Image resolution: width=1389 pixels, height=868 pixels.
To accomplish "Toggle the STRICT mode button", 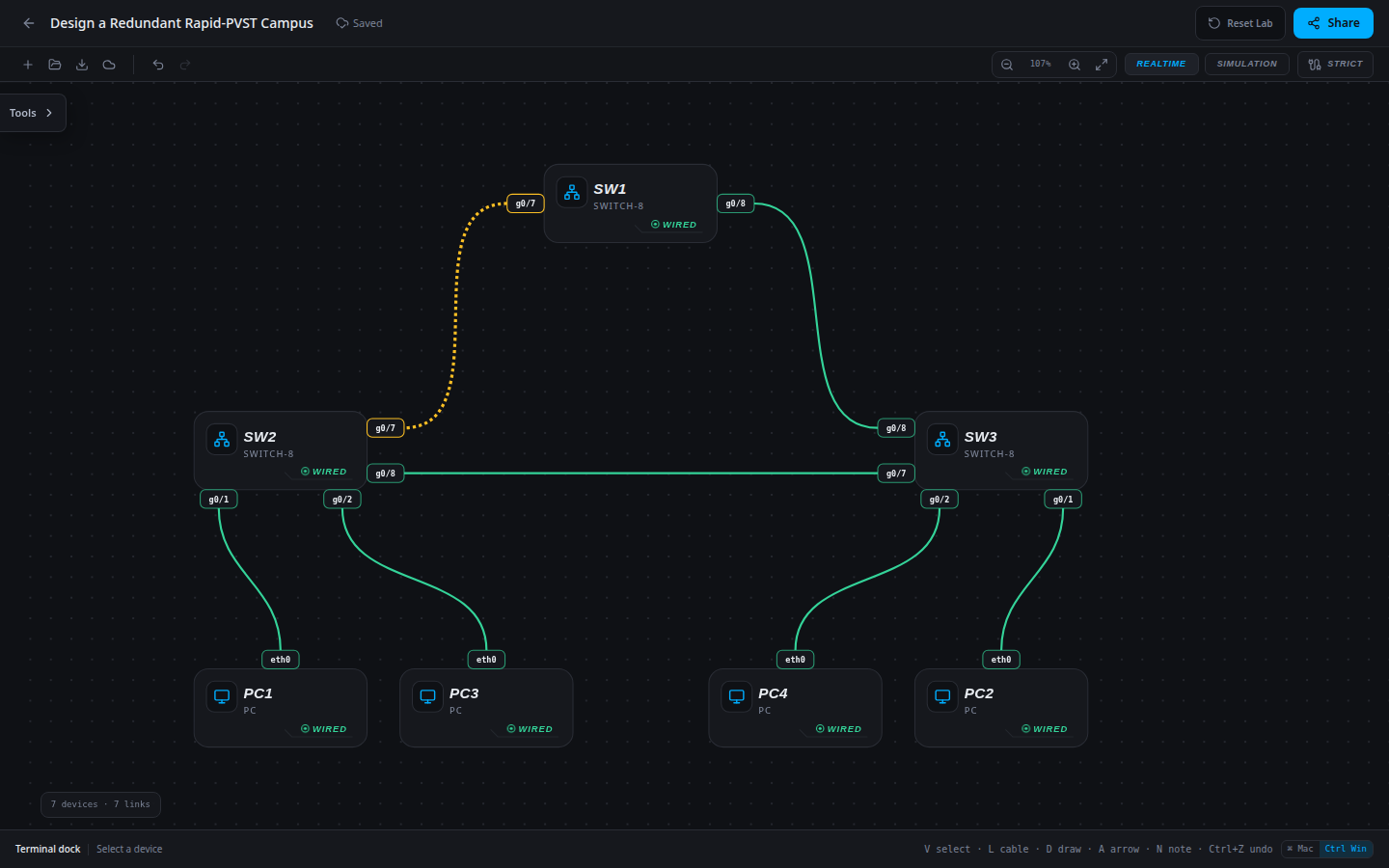I will pyautogui.click(x=1335, y=65).
